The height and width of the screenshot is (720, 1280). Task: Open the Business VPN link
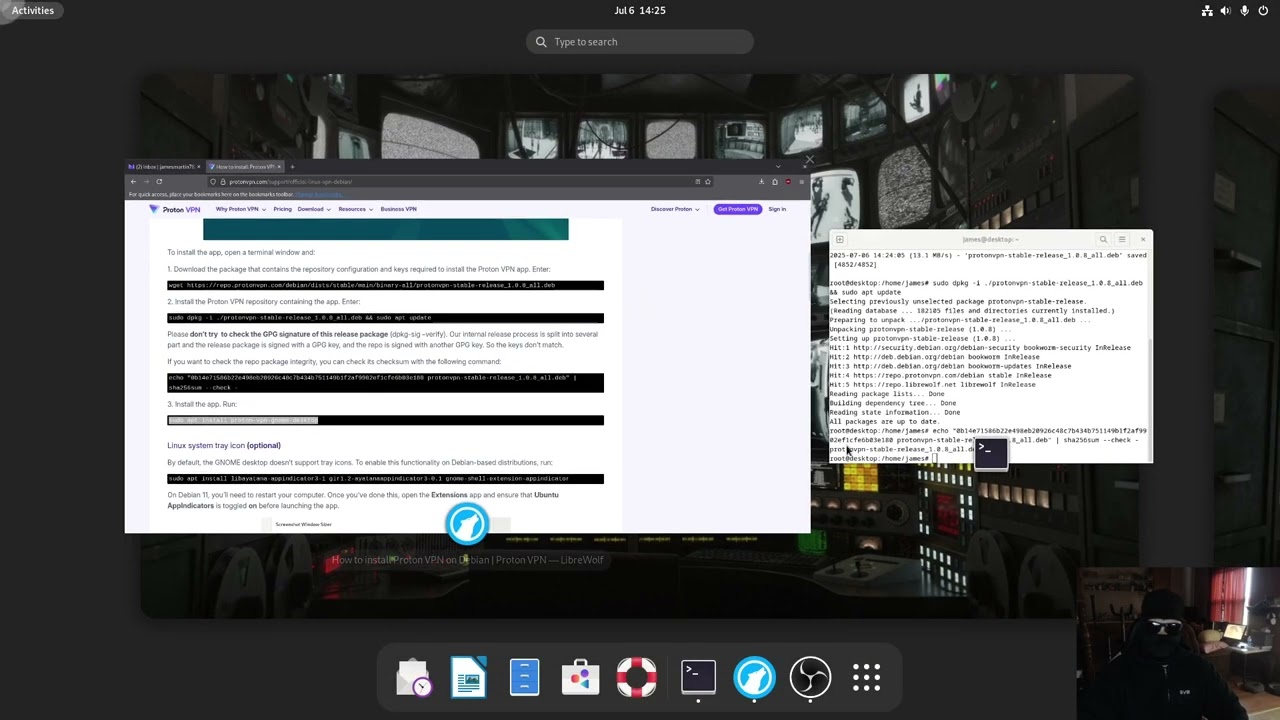point(398,209)
